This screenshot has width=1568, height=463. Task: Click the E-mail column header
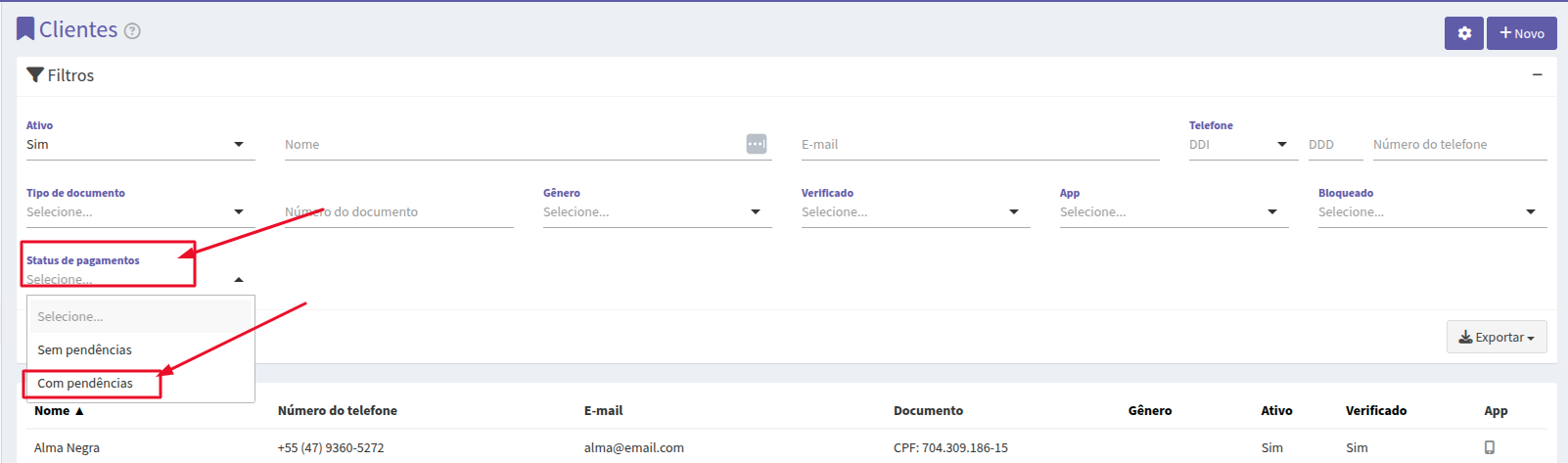(603, 411)
